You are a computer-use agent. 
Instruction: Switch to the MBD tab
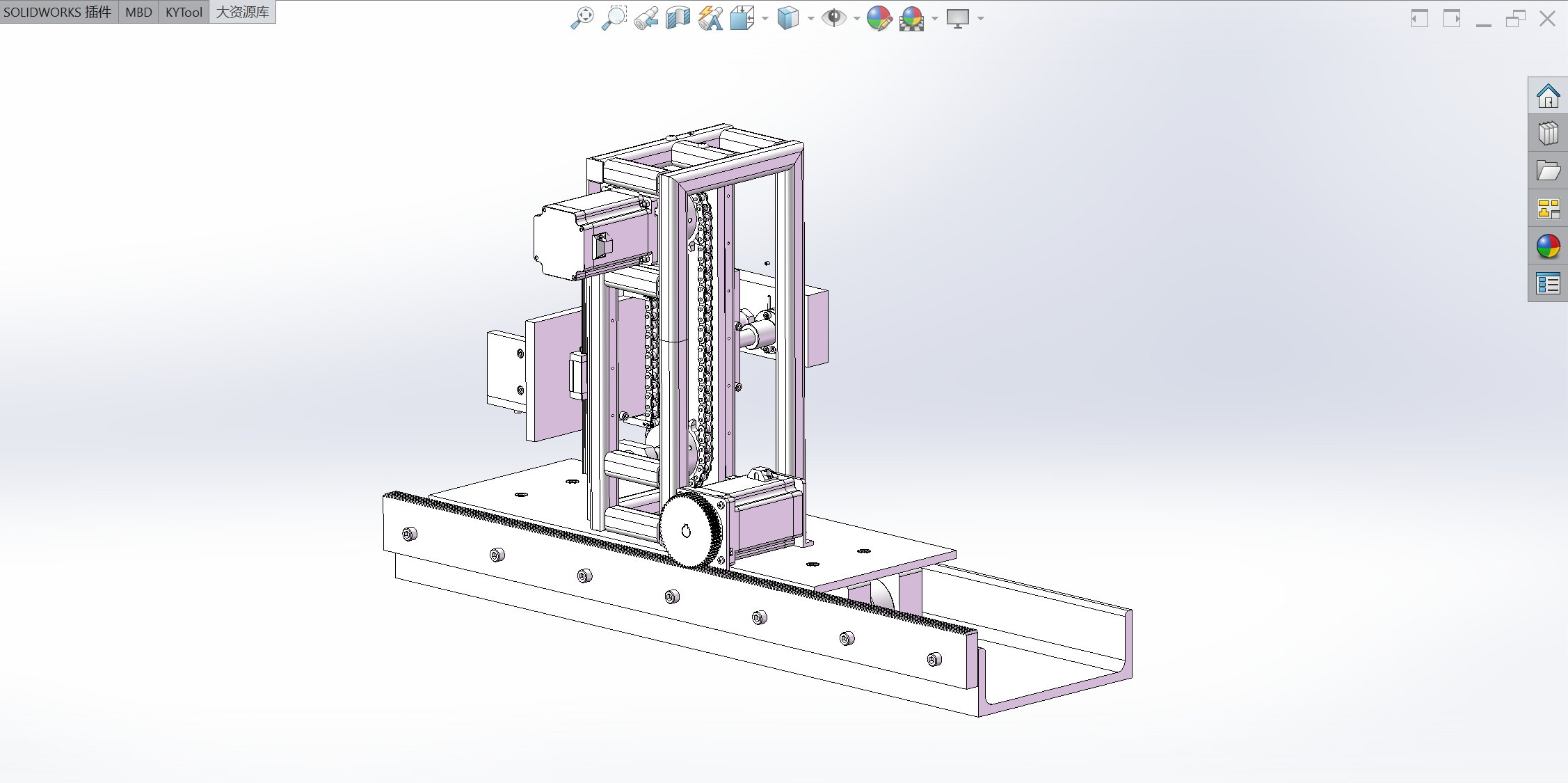click(138, 12)
